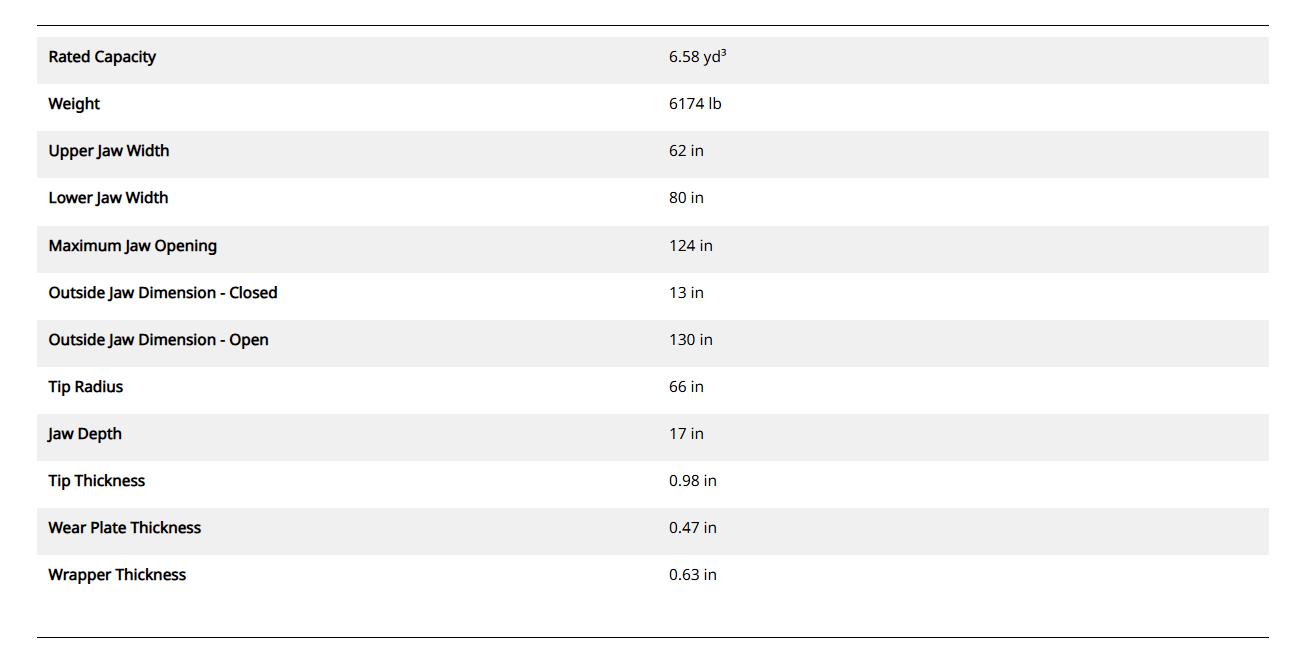Select Outside Jaw Dimension - Open label
This screenshot has height=667, width=1308.
coord(158,340)
